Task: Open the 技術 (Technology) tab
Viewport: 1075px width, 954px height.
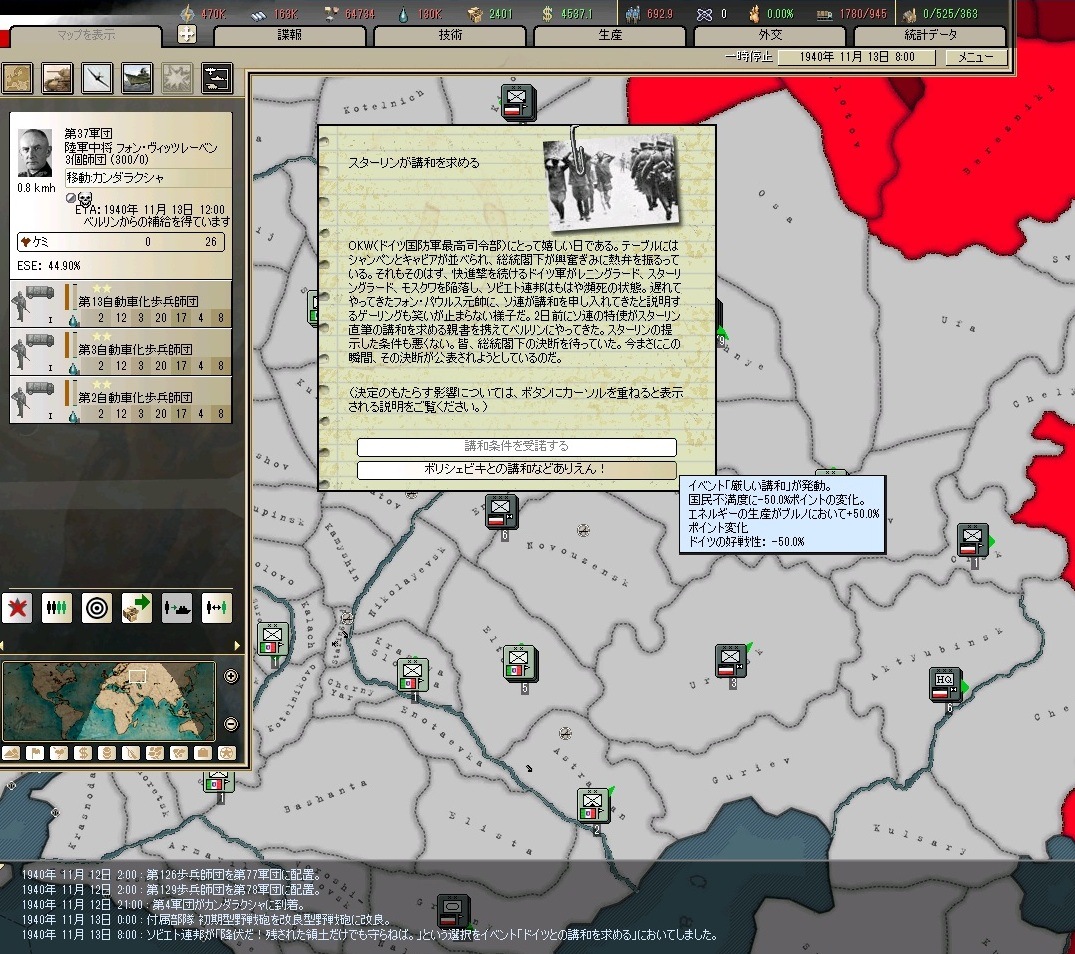Action: [450, 35]
